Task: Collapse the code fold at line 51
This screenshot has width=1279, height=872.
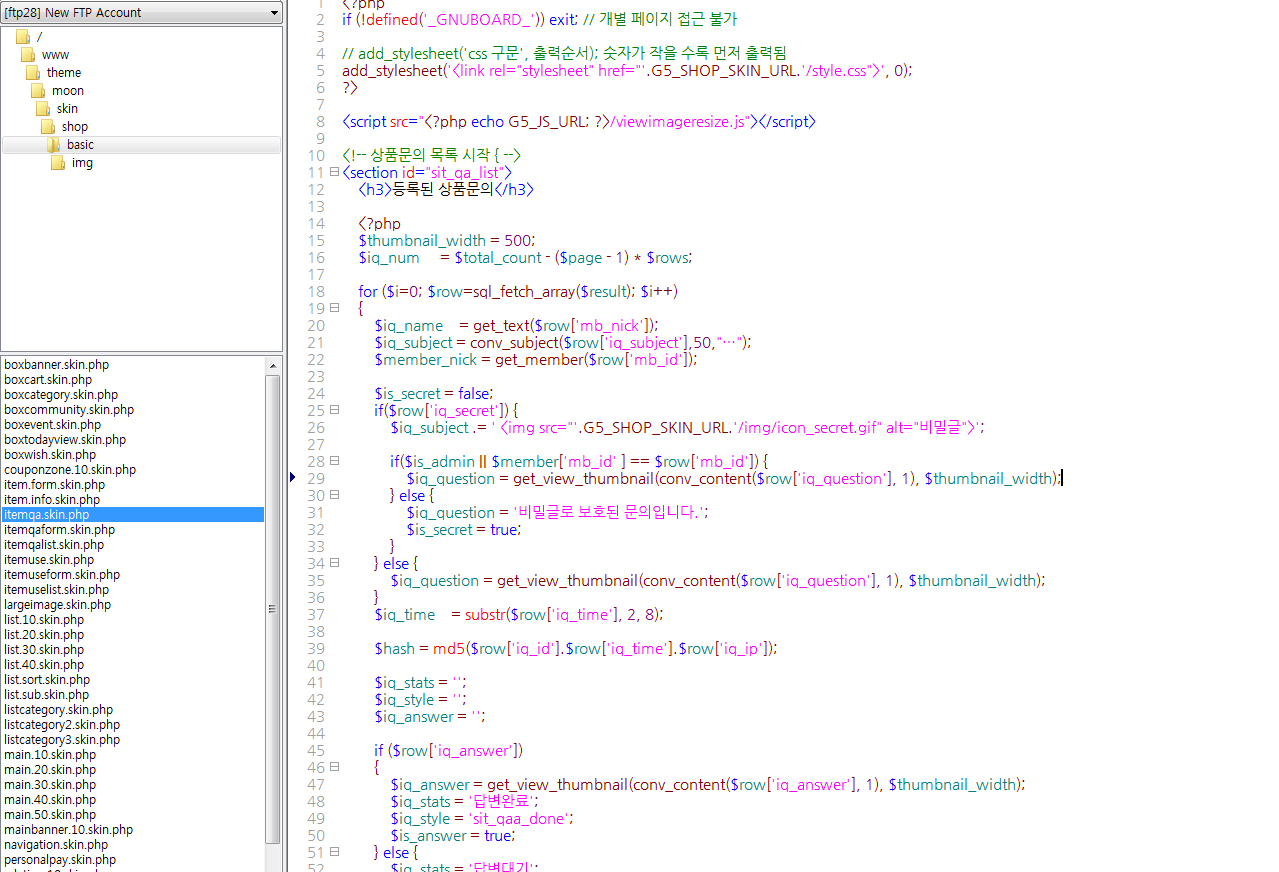Action: point(334,852)
